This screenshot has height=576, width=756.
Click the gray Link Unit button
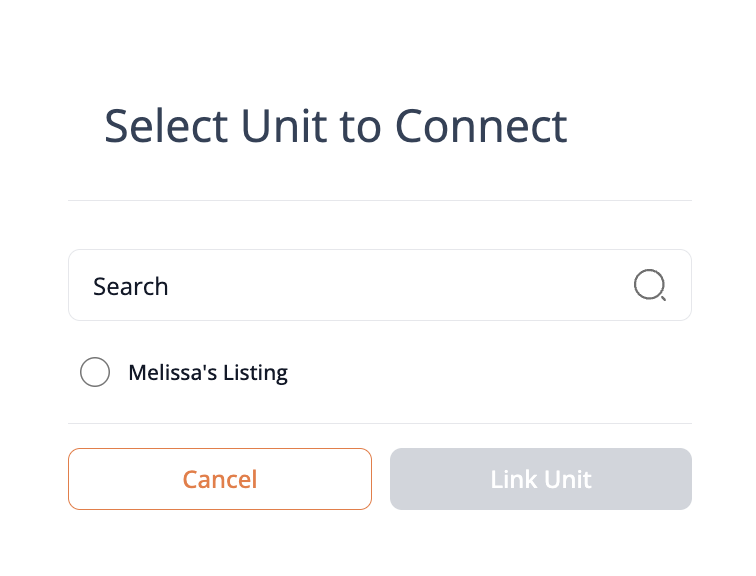click(541, 479)
